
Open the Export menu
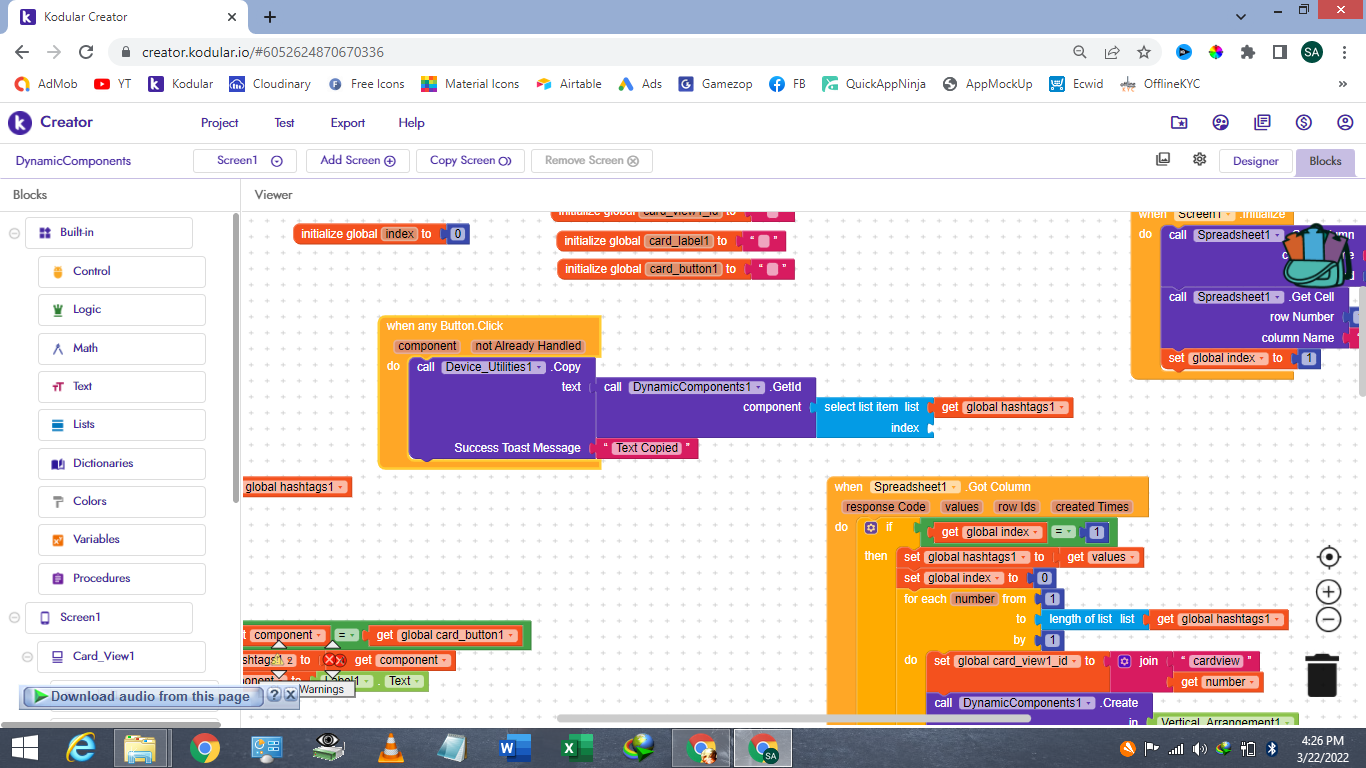point(348,122)
